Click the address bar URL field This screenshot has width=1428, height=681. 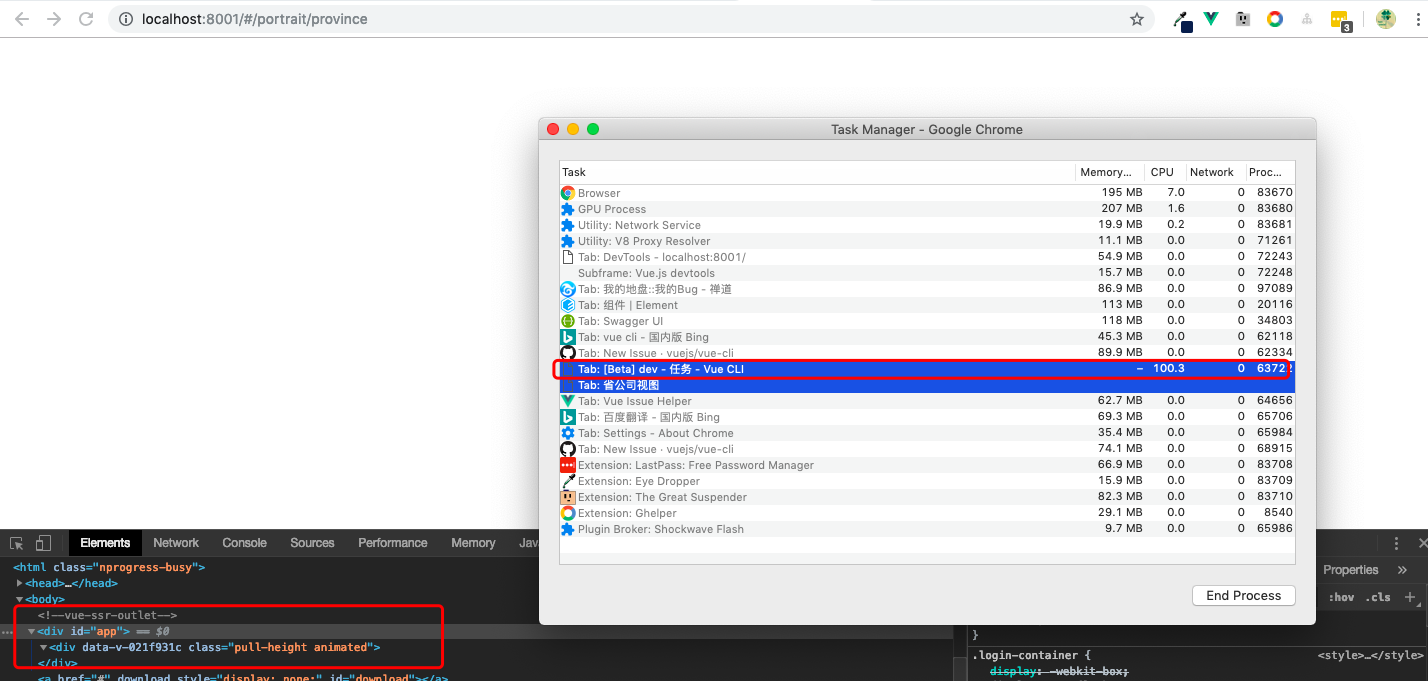click(x=630, y=19)
